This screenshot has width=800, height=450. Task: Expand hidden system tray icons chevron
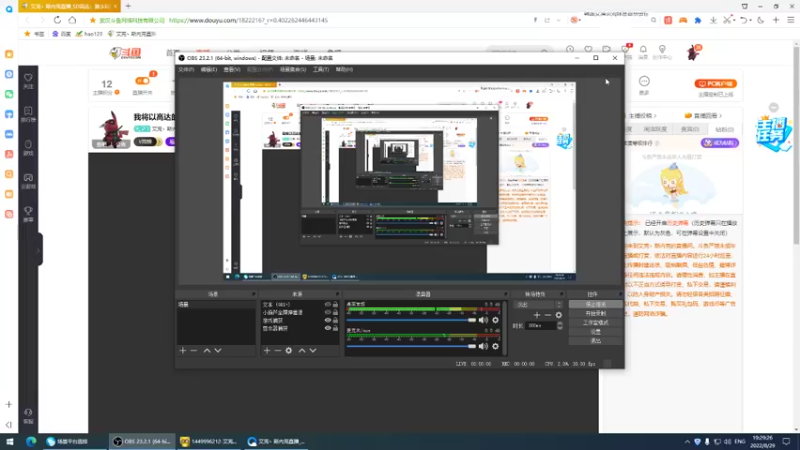(x=687, y=441)
